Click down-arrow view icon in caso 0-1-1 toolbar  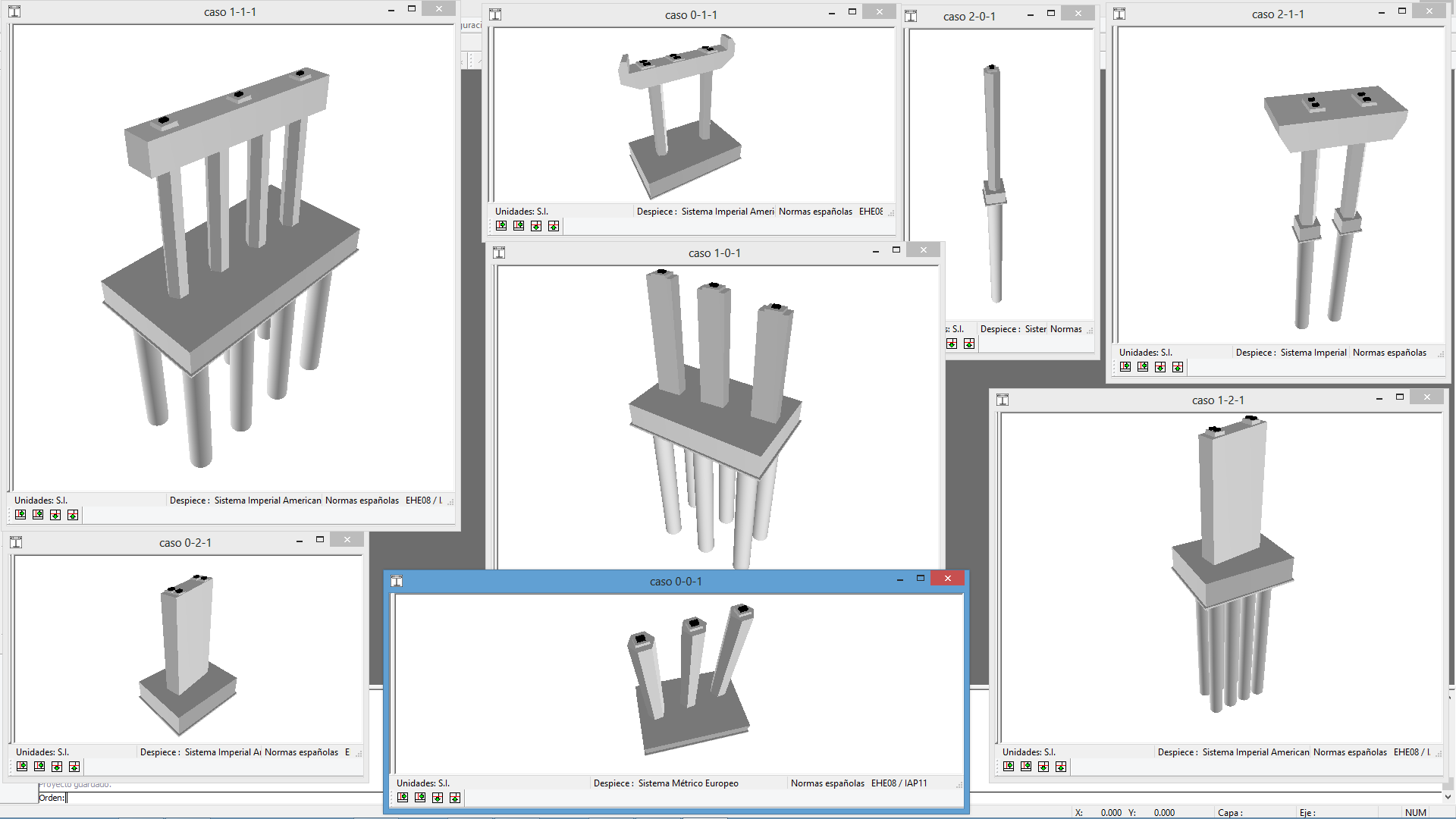click(x=536, y=226)
